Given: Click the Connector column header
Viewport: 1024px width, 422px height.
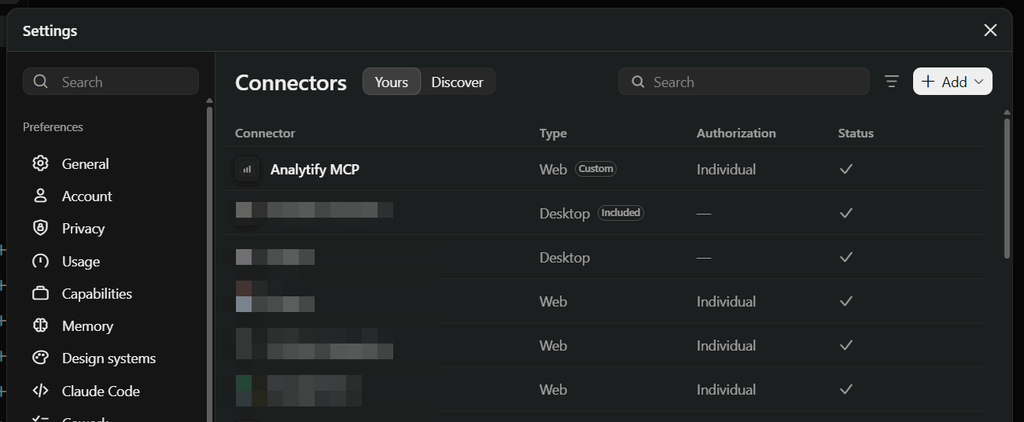Looking at the screenshot, I should point(265,133).
